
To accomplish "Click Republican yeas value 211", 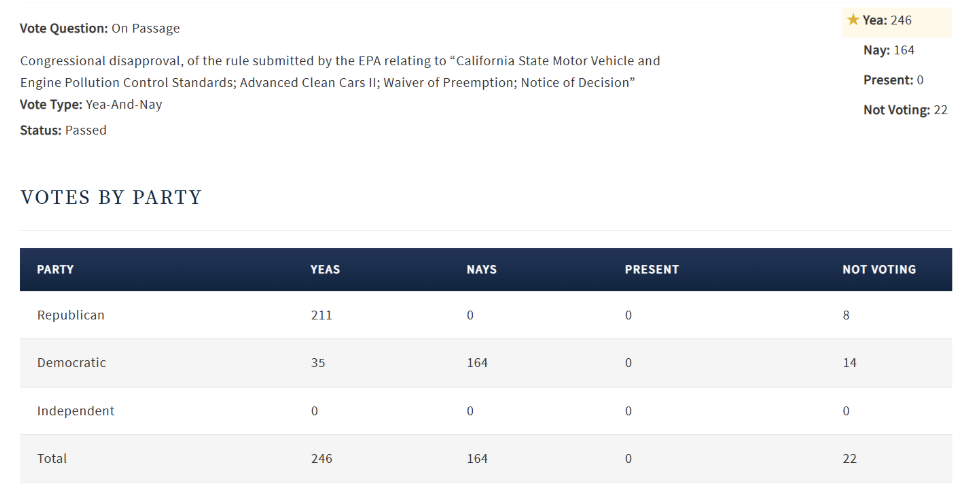I will [x=322, y=315].
